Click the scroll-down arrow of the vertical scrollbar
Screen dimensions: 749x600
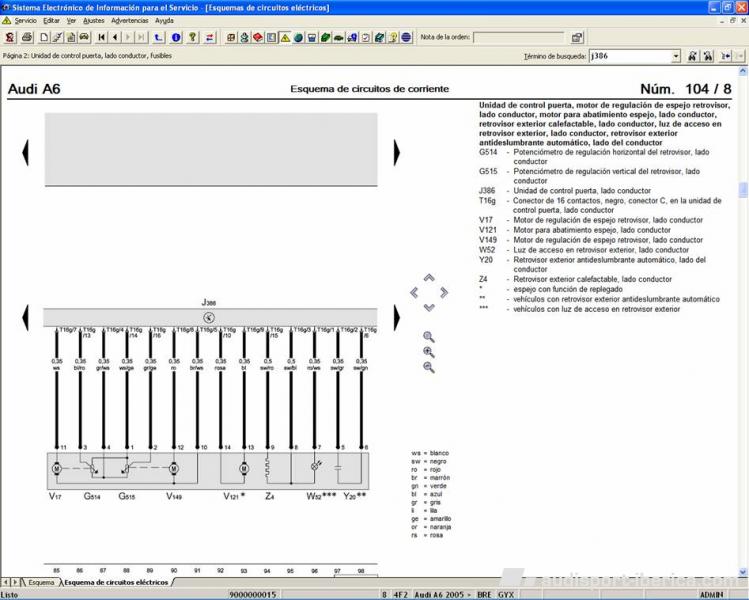pyautogui.click(x=743, y=571)
